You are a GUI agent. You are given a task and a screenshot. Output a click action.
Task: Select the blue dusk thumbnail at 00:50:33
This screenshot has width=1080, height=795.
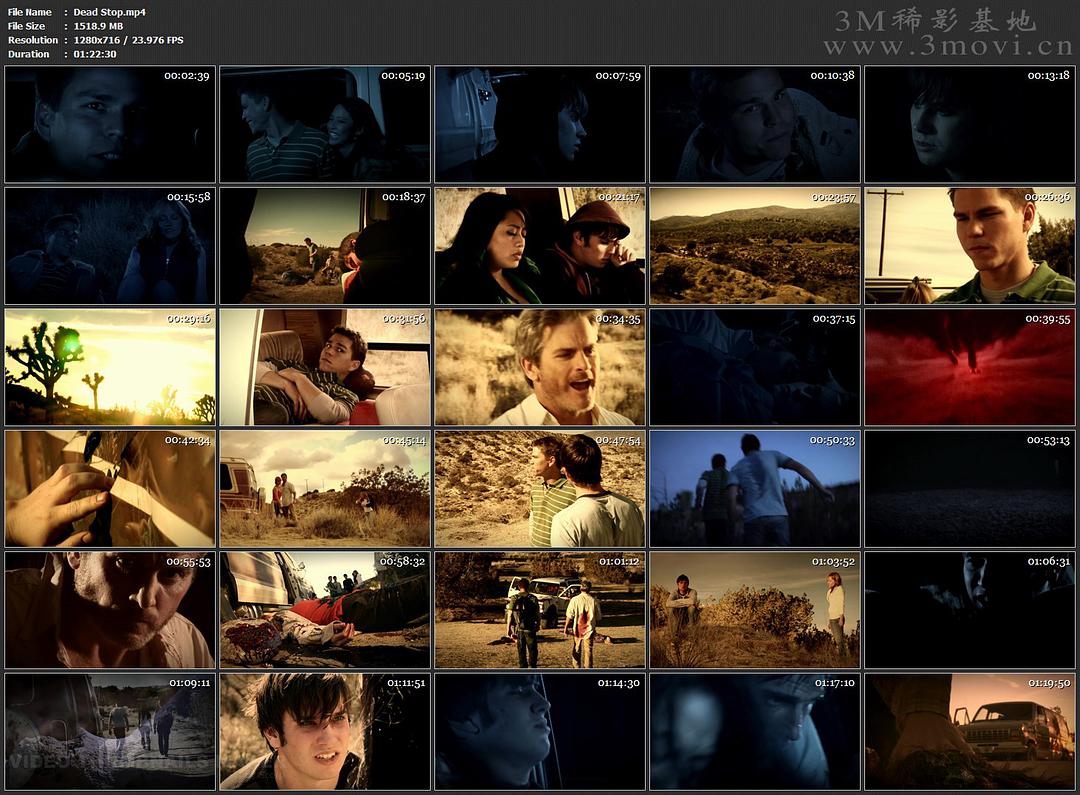pos(755,489)
